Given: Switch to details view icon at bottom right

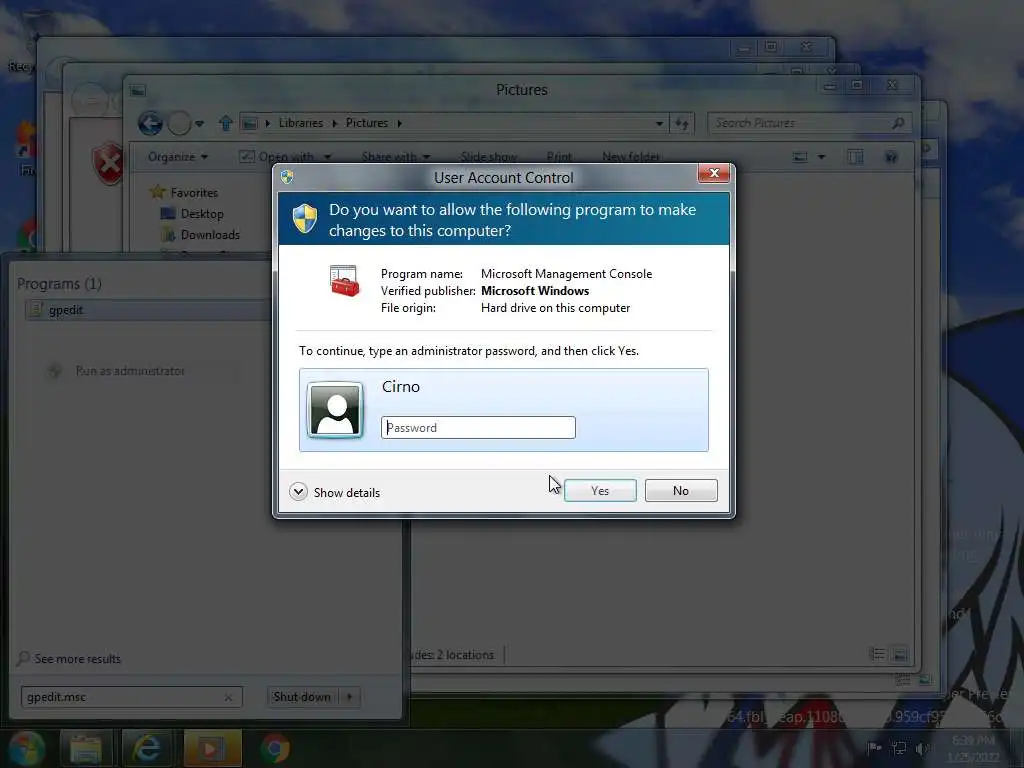Looking at the screenshot, I should tap(877, 654).
